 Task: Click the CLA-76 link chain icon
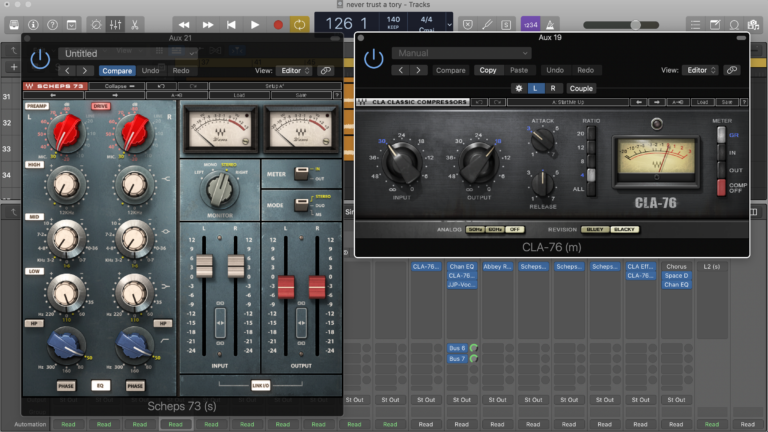click(731, 70)
